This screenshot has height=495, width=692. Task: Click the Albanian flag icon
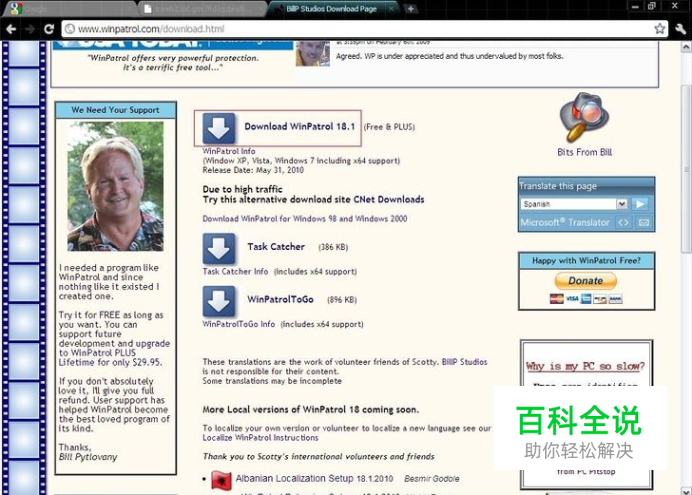coord(221,480)
